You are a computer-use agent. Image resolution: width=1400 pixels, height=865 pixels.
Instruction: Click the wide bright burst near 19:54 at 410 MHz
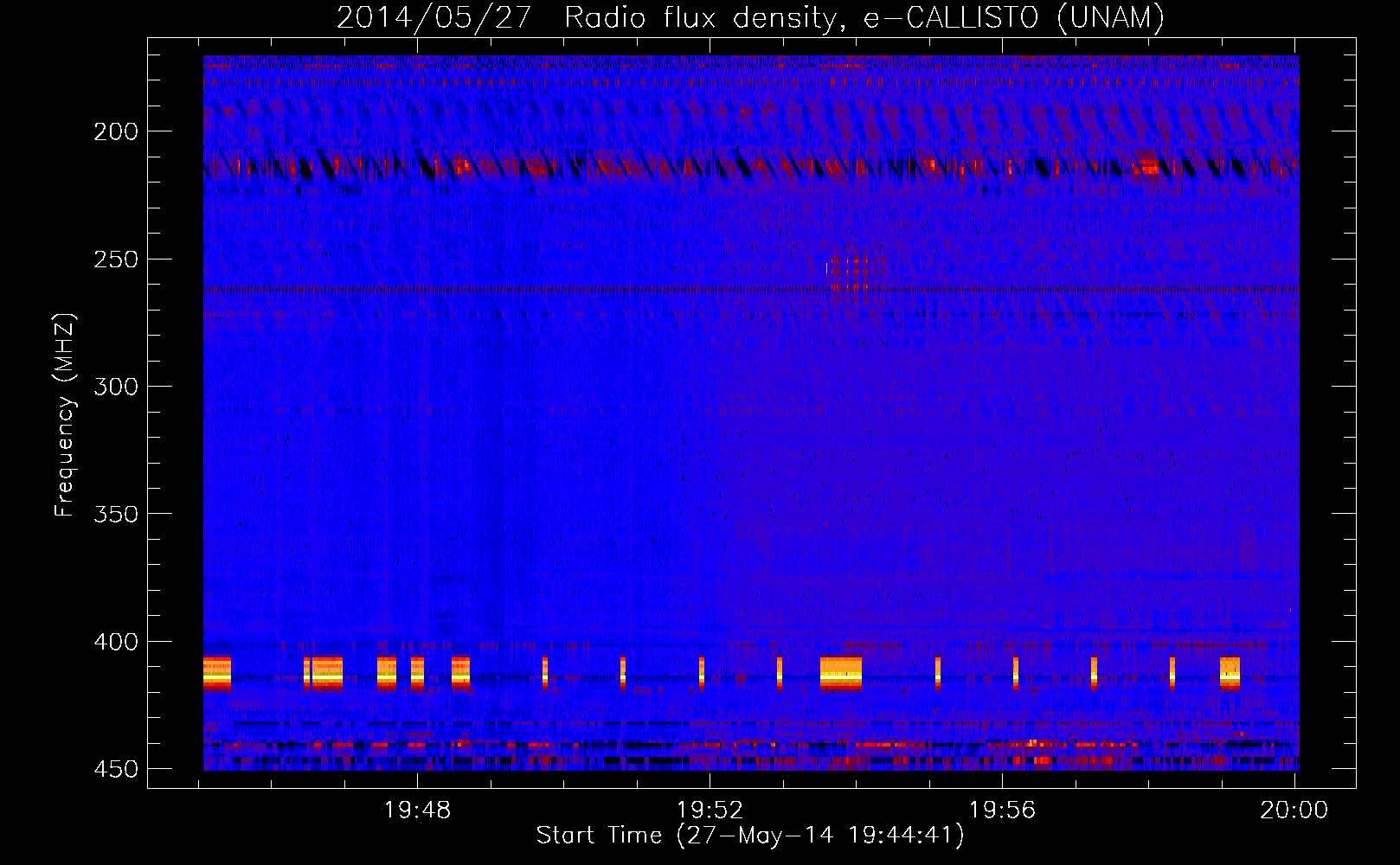click(x=841, y=673)
